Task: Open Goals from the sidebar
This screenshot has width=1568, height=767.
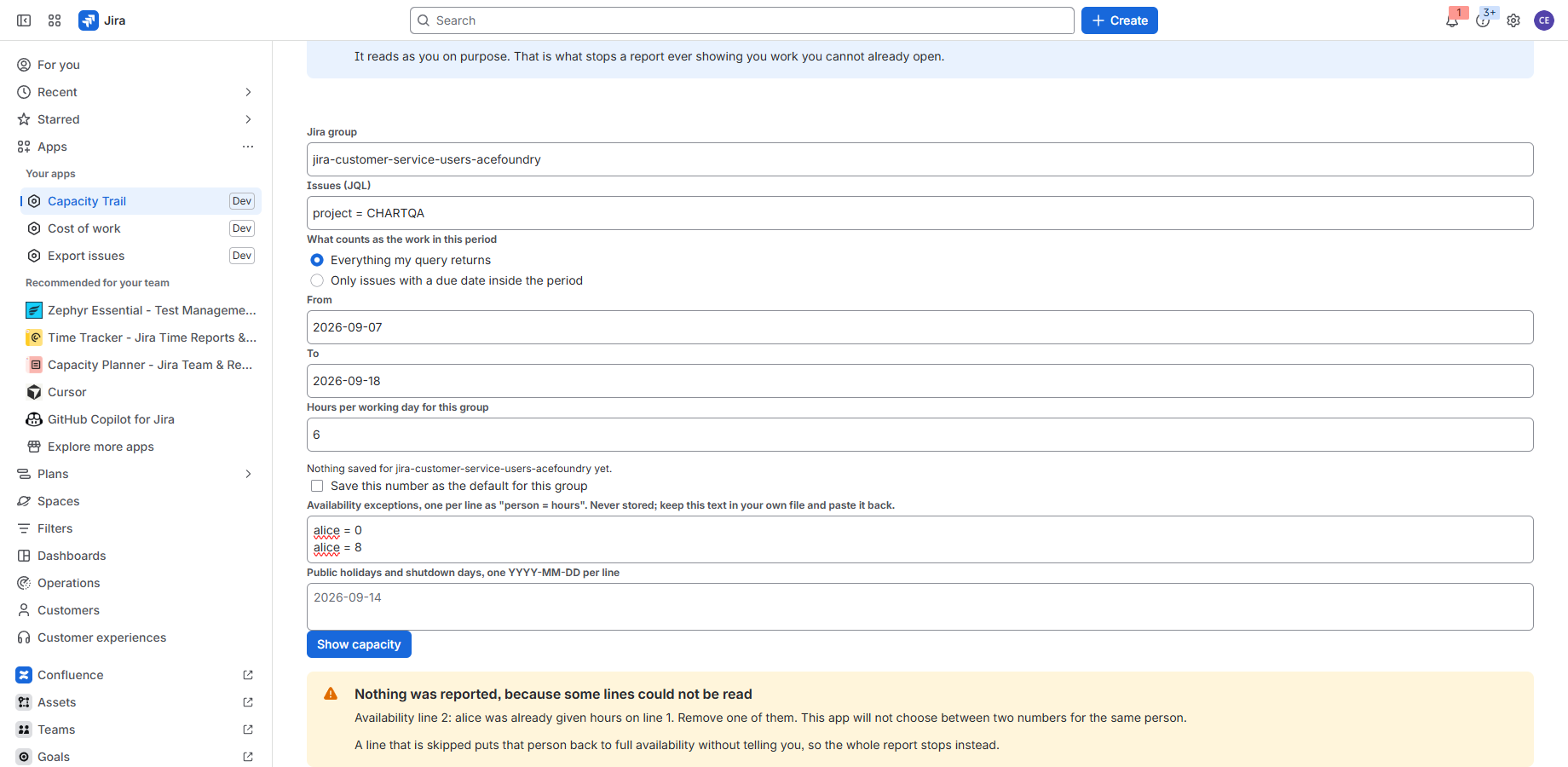Action: coord(135,757)
